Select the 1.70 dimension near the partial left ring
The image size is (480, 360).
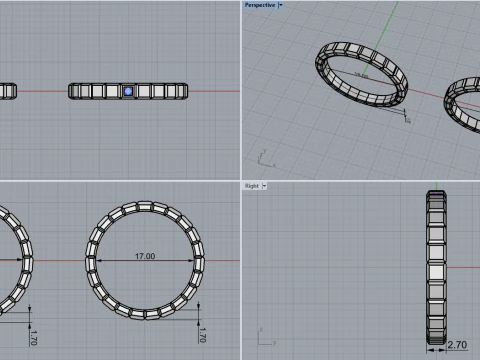click(x=33, y=338)
